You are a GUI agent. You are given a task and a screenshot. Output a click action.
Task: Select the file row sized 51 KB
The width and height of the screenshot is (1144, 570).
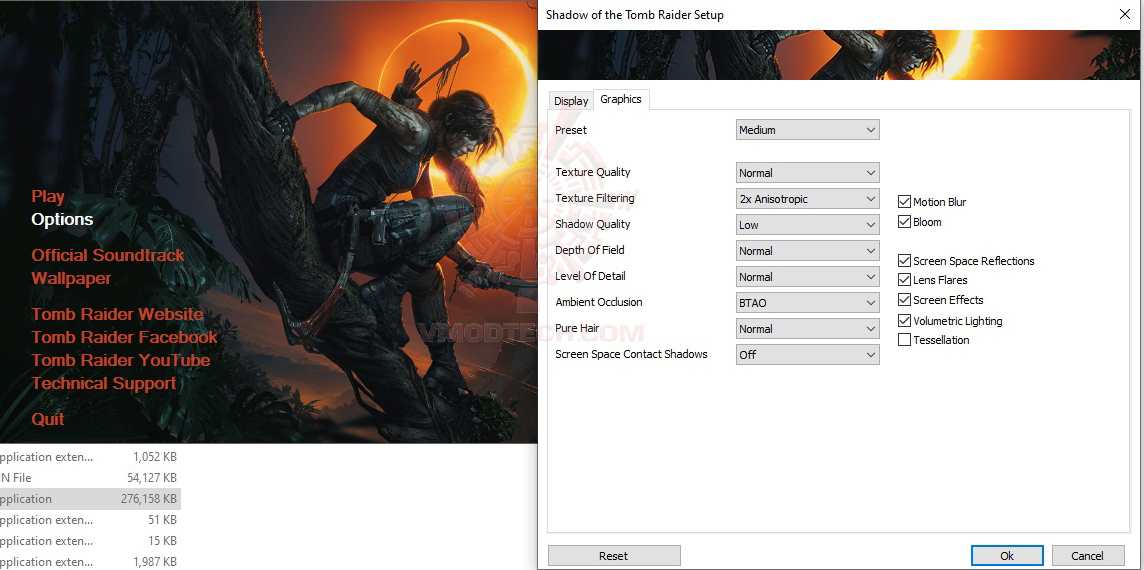pyautogui.click(x=90, y=520)
